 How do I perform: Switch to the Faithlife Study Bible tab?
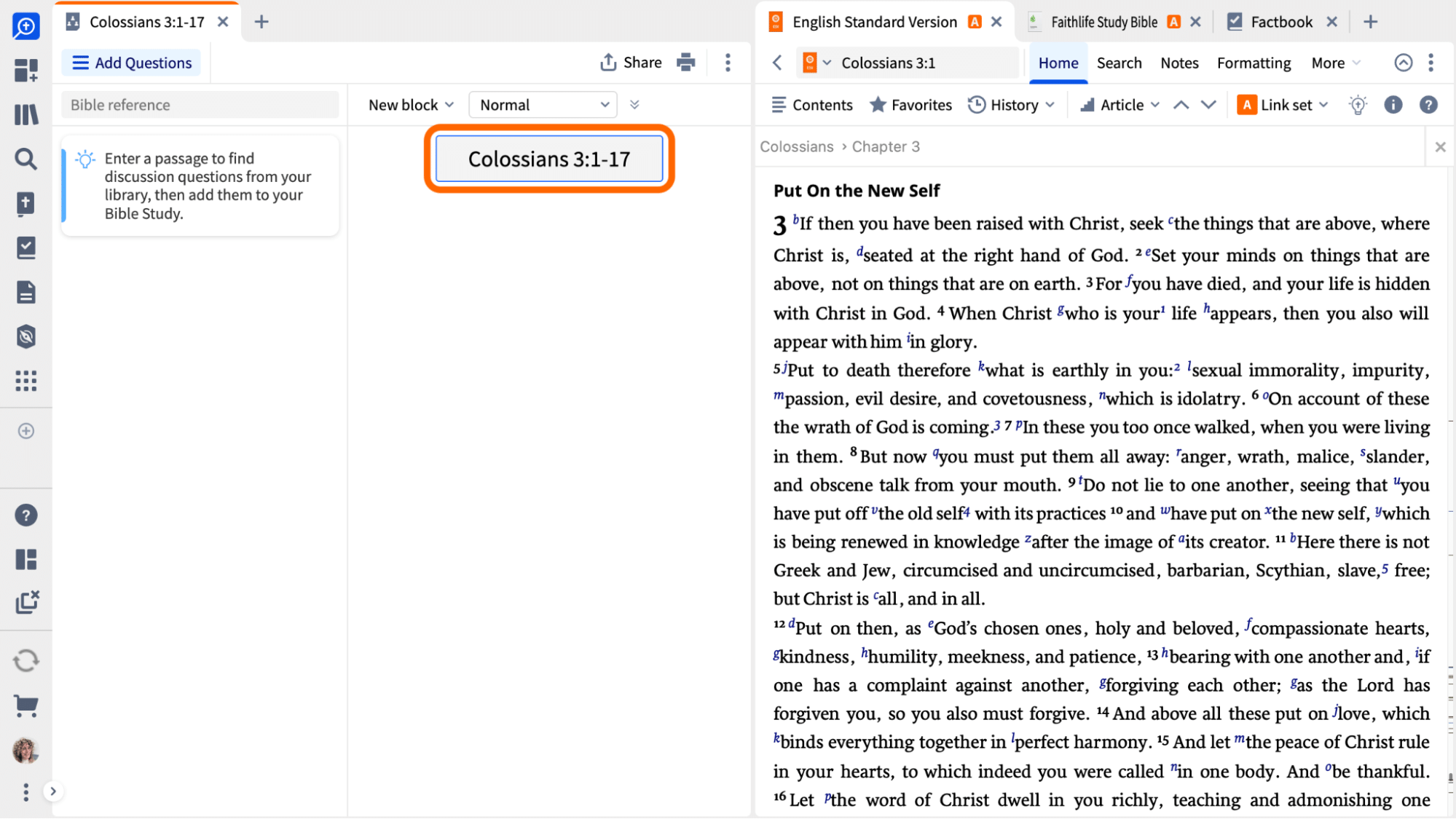click(1103, 22)
